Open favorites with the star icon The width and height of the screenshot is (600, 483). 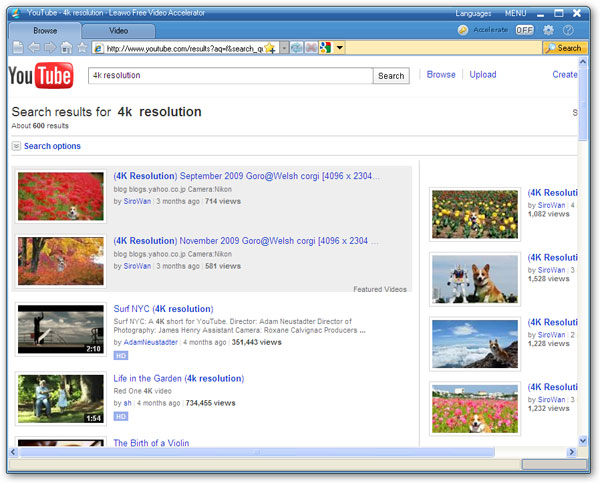[82, 48]
